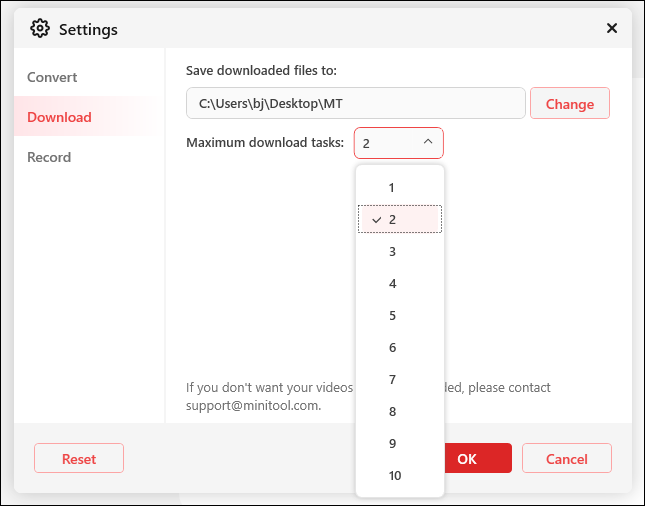Pick 4 in the dropdown list
The width and height of the screenshot is (645, 506).
point(399,283)
